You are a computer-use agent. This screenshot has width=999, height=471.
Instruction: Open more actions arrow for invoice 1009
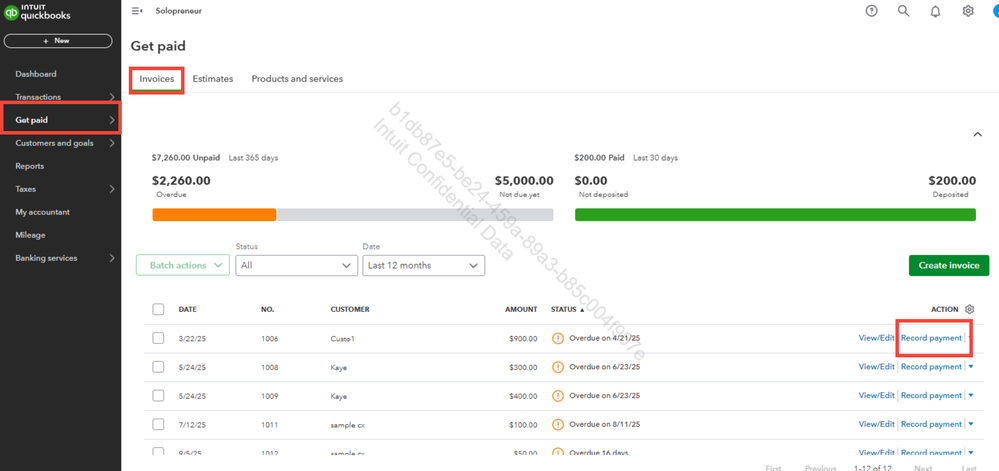point(971,395)
